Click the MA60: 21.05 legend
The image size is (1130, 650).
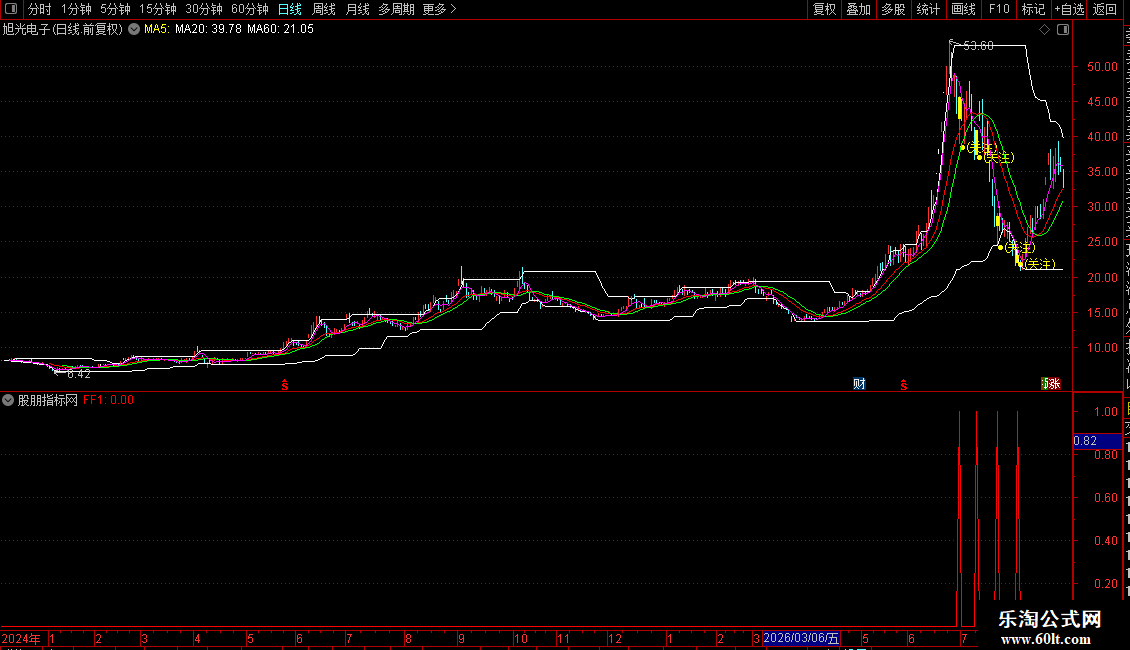(280, 29)
